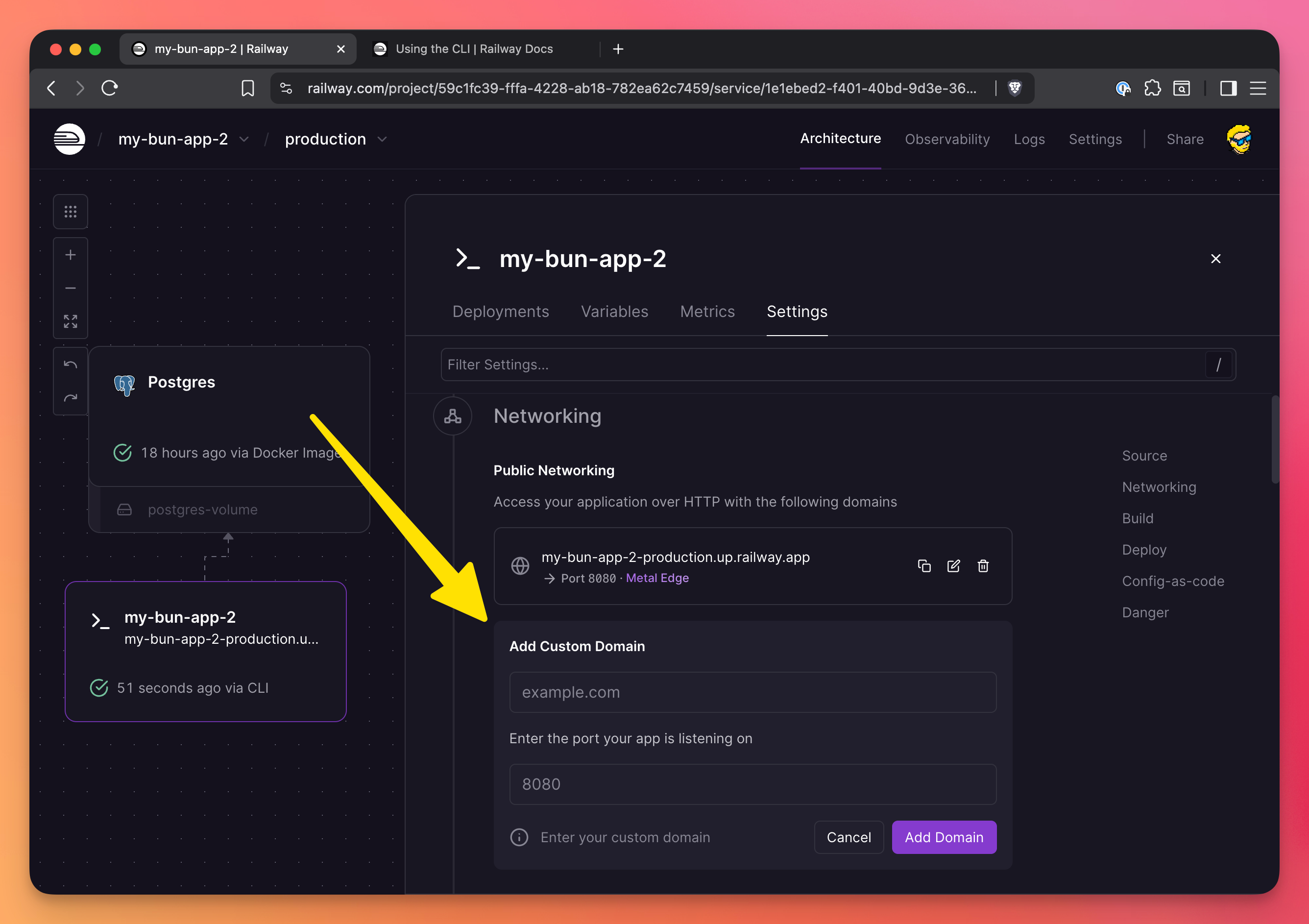
Task: Click the grid layout icon on canvas toolbar
Action: (70, 212)
